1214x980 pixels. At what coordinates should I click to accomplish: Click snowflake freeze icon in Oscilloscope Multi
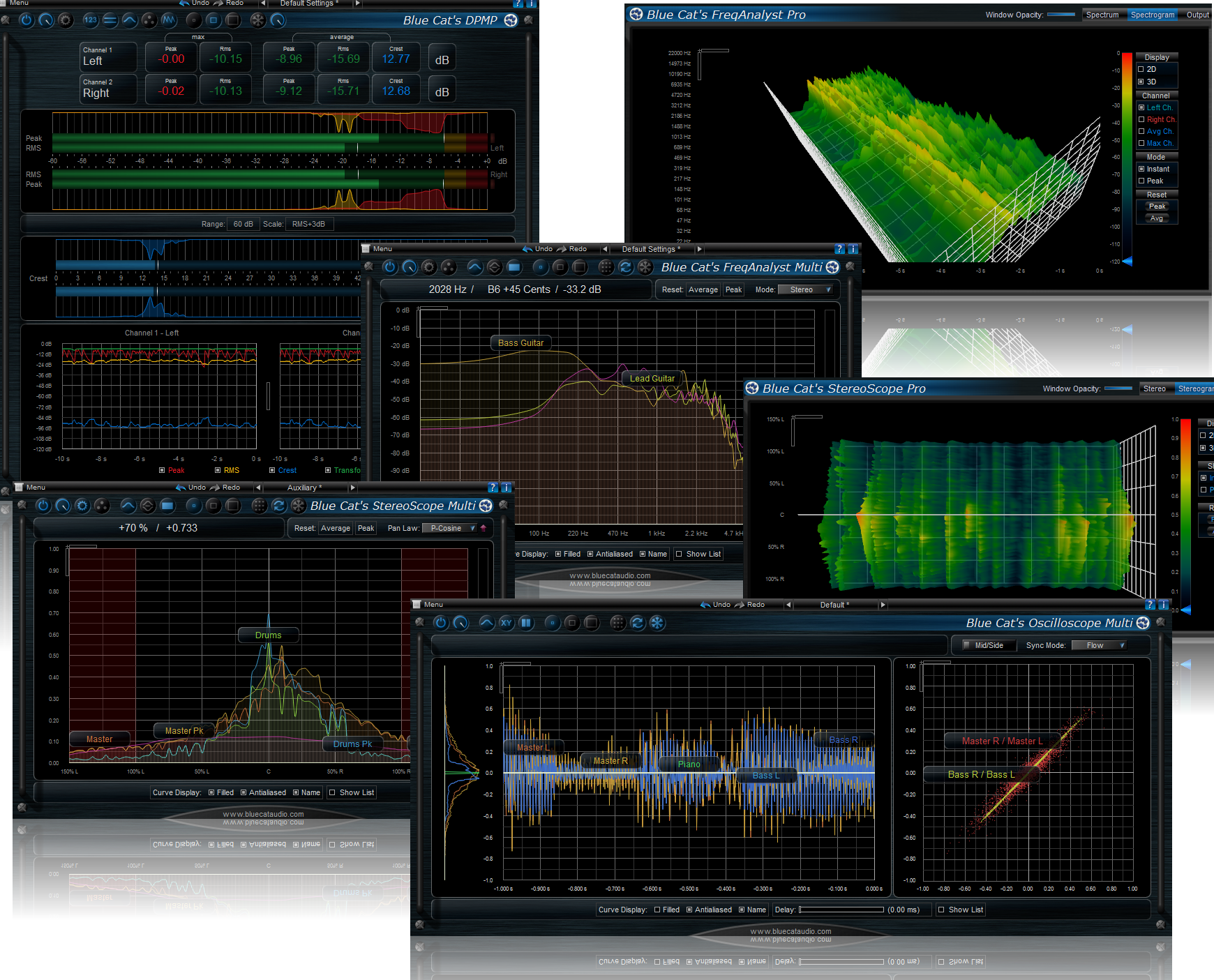(x=657, y=623)
